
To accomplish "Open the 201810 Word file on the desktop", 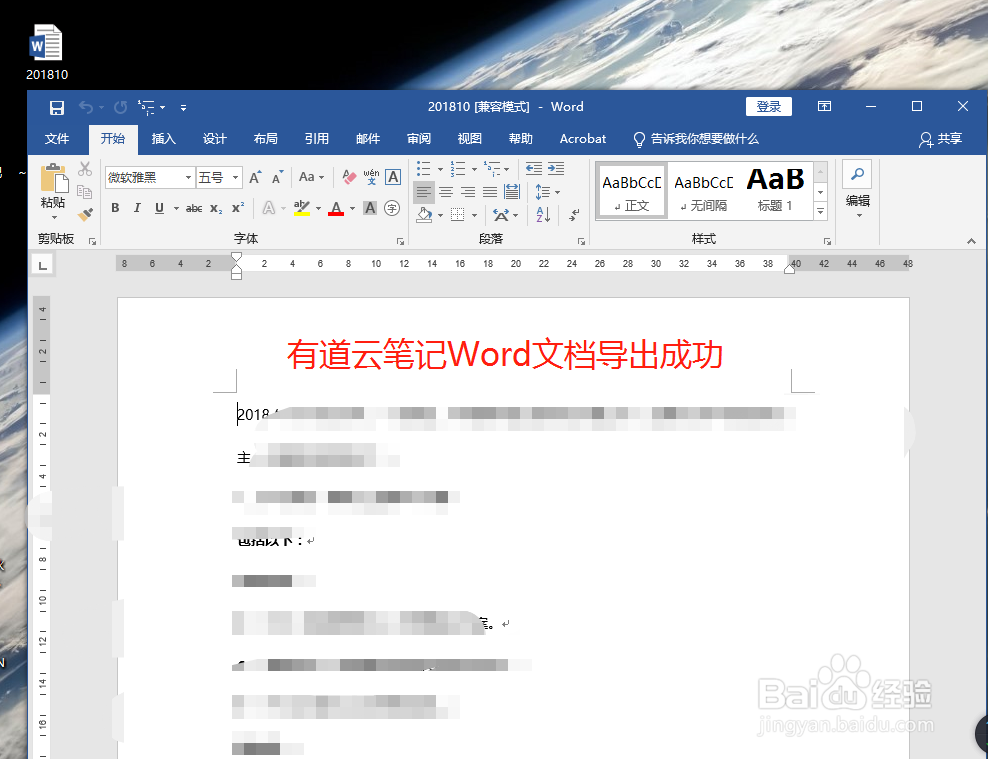I will tap(47, 53).
